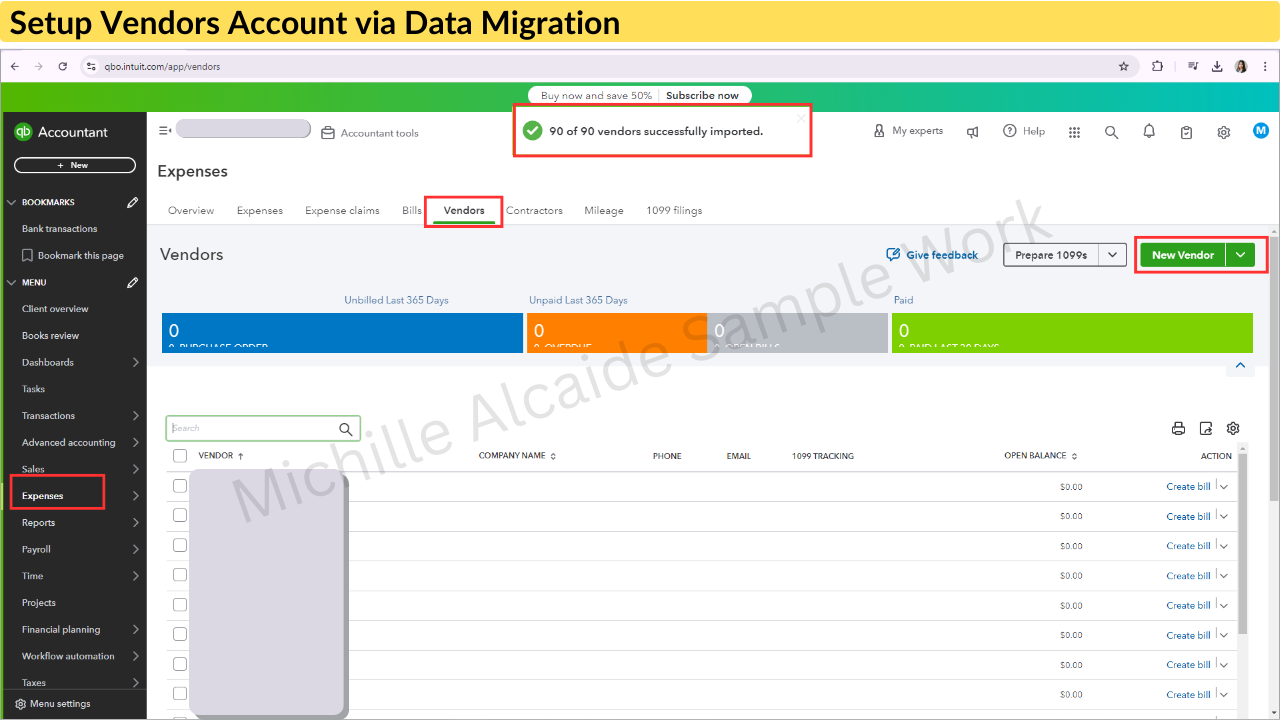Open the Bills tab

412,211
